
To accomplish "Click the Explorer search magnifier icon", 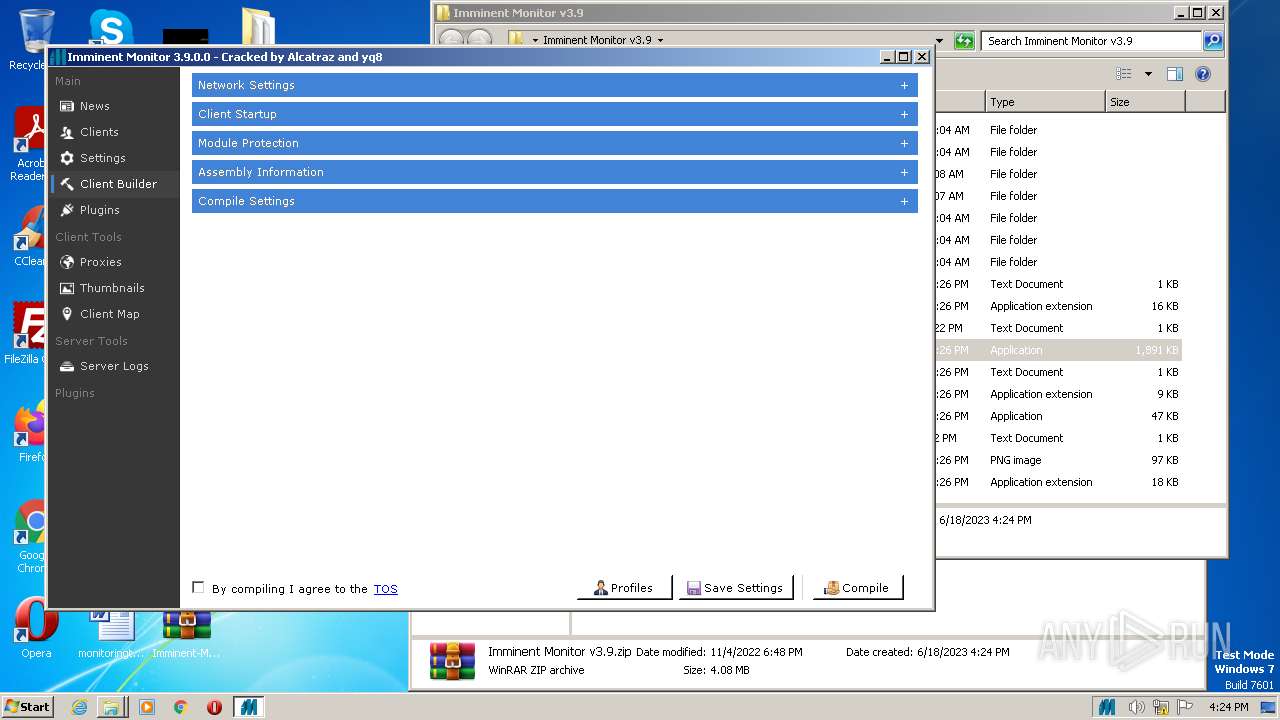I will 1213,41.
